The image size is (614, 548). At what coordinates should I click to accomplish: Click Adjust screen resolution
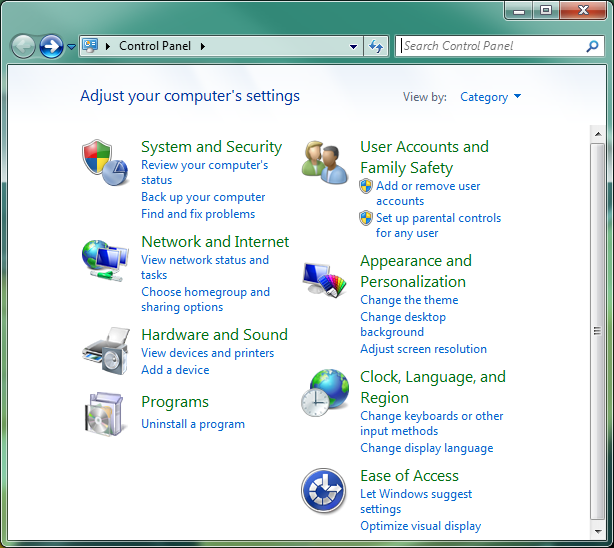423,349
